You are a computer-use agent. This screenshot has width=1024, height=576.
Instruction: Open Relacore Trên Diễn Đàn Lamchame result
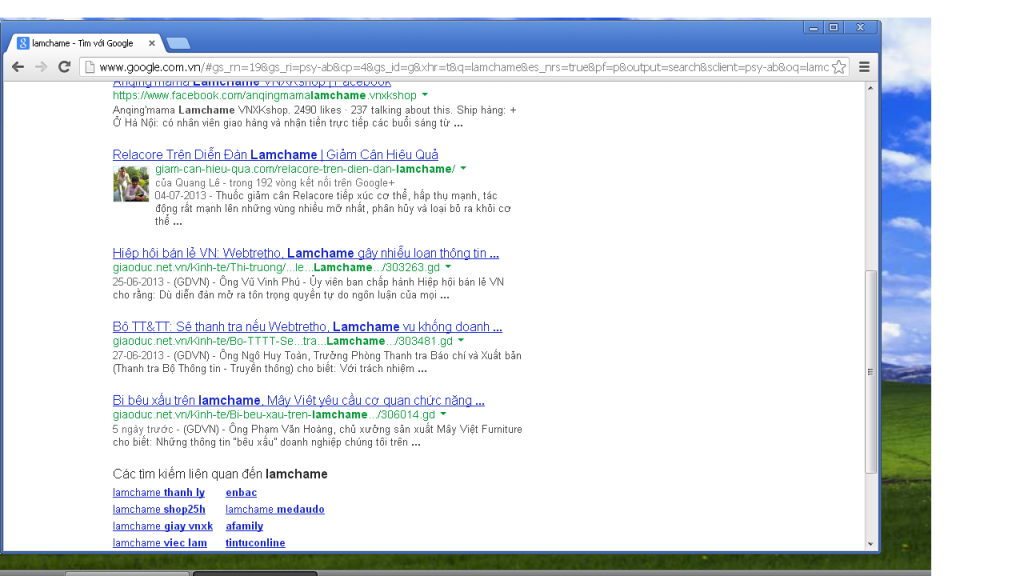tap(275, 155)
